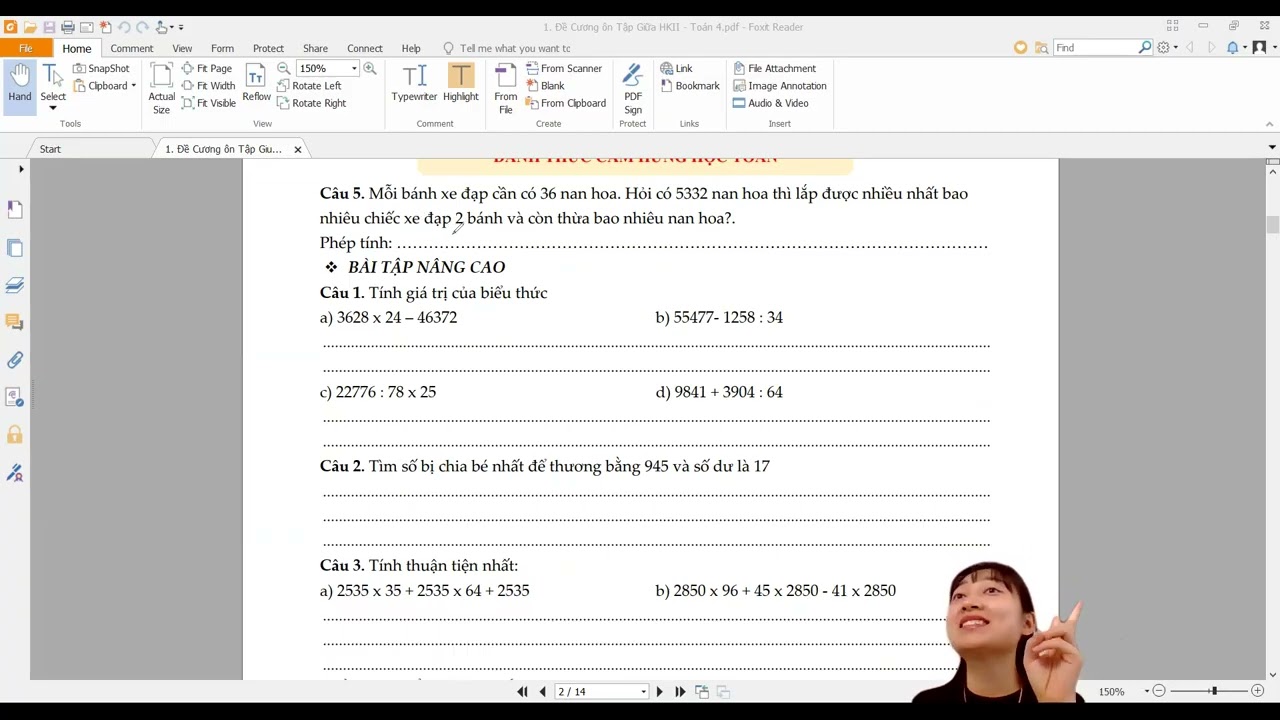Screen dimensions: 1280x720
Task: Activate the Select text tool
Action: (x=53, y=84)
